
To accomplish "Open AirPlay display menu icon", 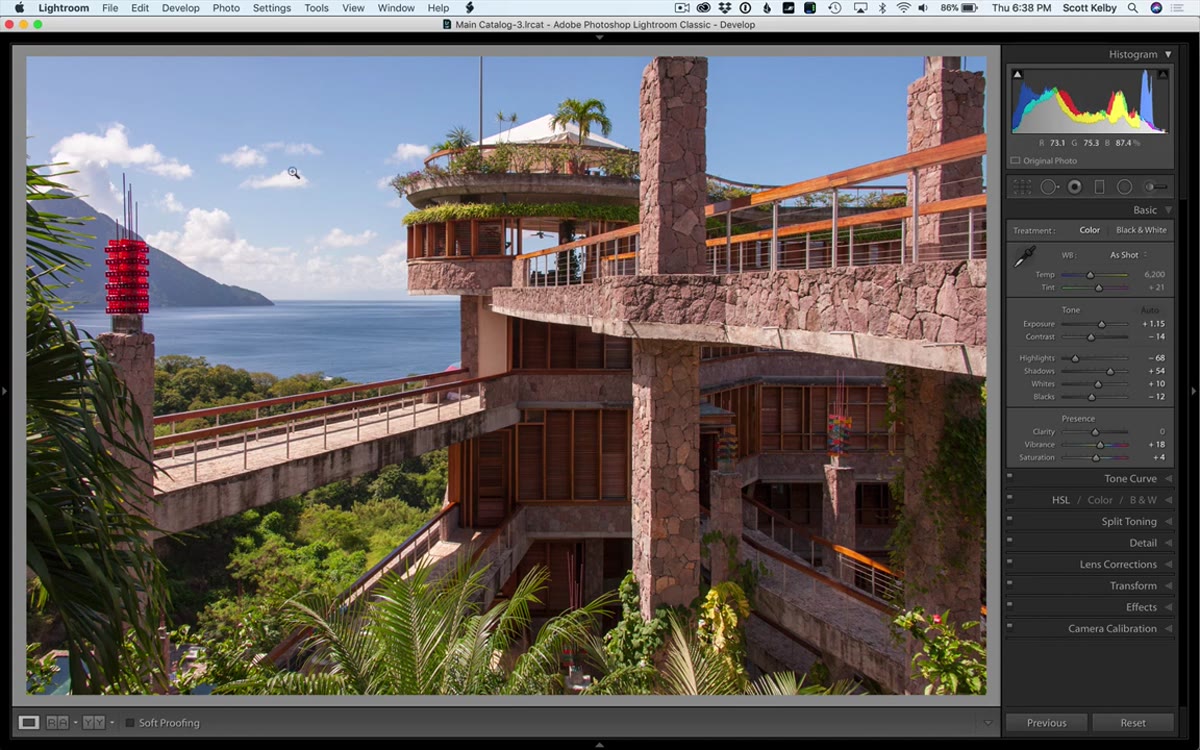I will 860,8.
